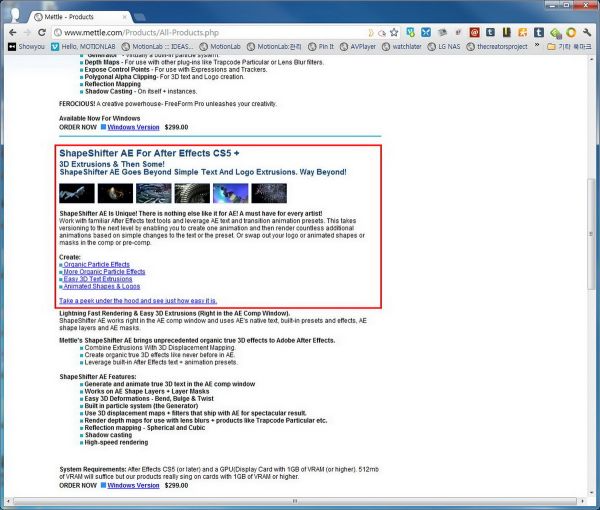
Task: Click the green-blue extension icon beside the bookmark star
Action: tap(411, 33)
